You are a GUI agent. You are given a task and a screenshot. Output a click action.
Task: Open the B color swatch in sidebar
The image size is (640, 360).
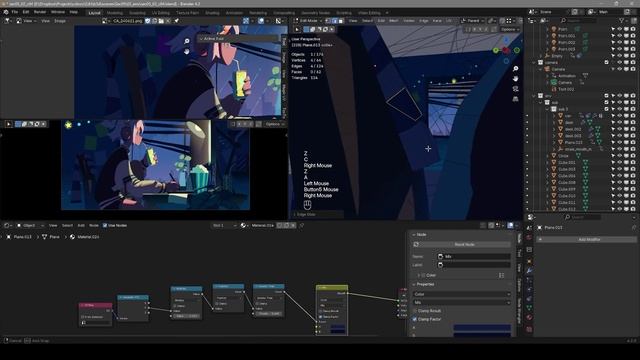(482, 335)
